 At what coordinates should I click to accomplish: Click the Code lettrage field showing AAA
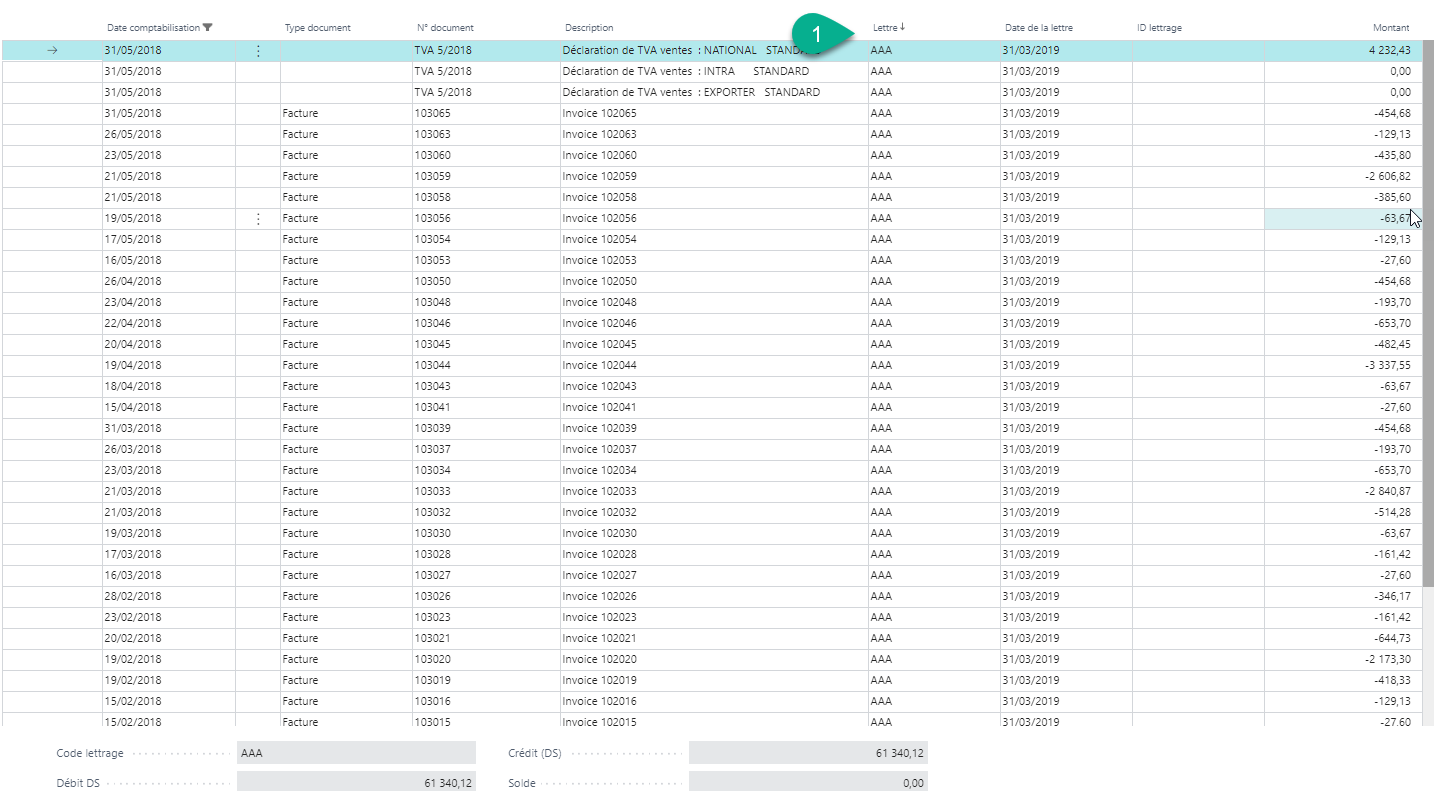[356, 753]
